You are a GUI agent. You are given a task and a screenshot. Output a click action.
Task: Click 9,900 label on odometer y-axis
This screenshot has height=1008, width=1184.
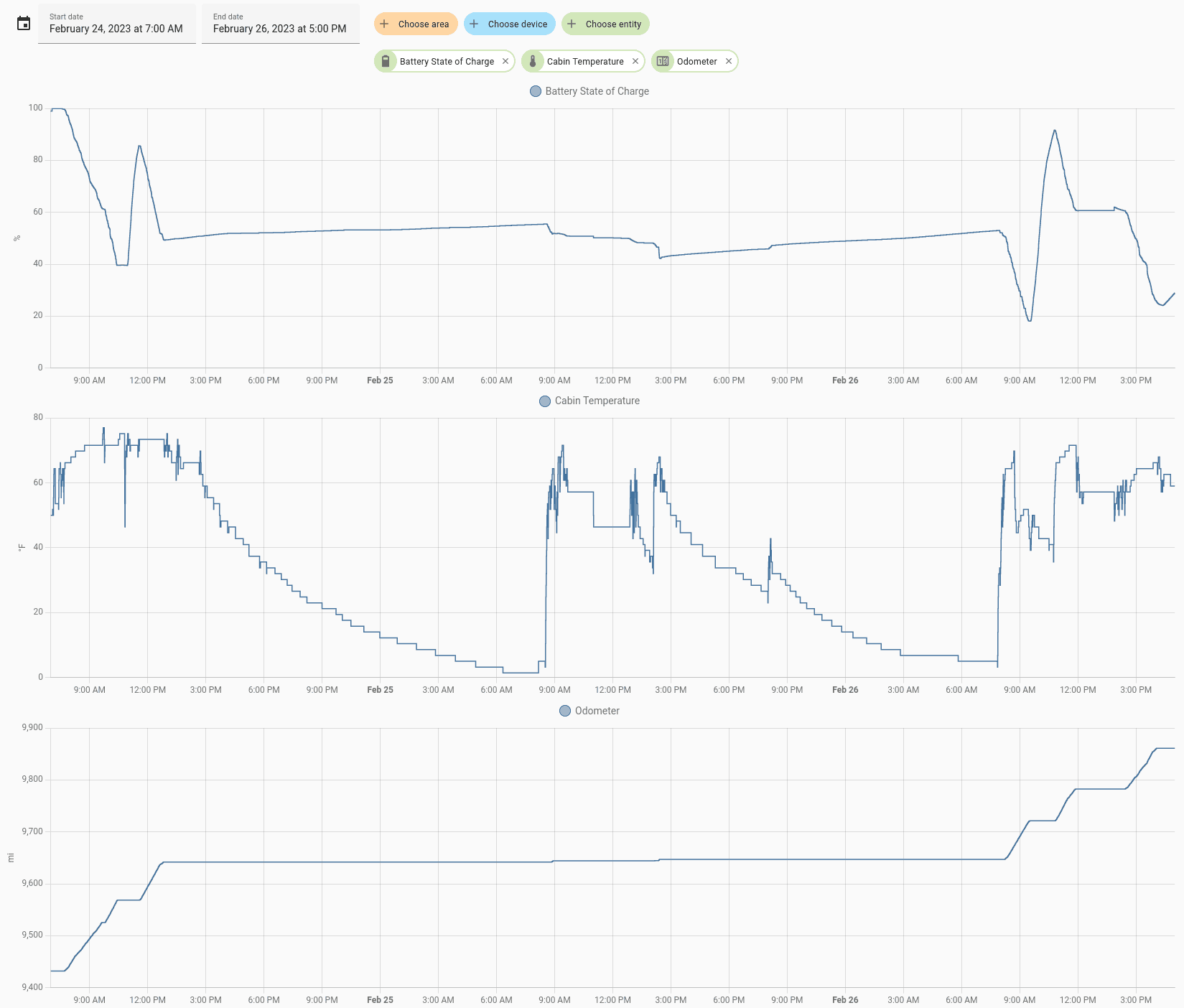point(32,727)
